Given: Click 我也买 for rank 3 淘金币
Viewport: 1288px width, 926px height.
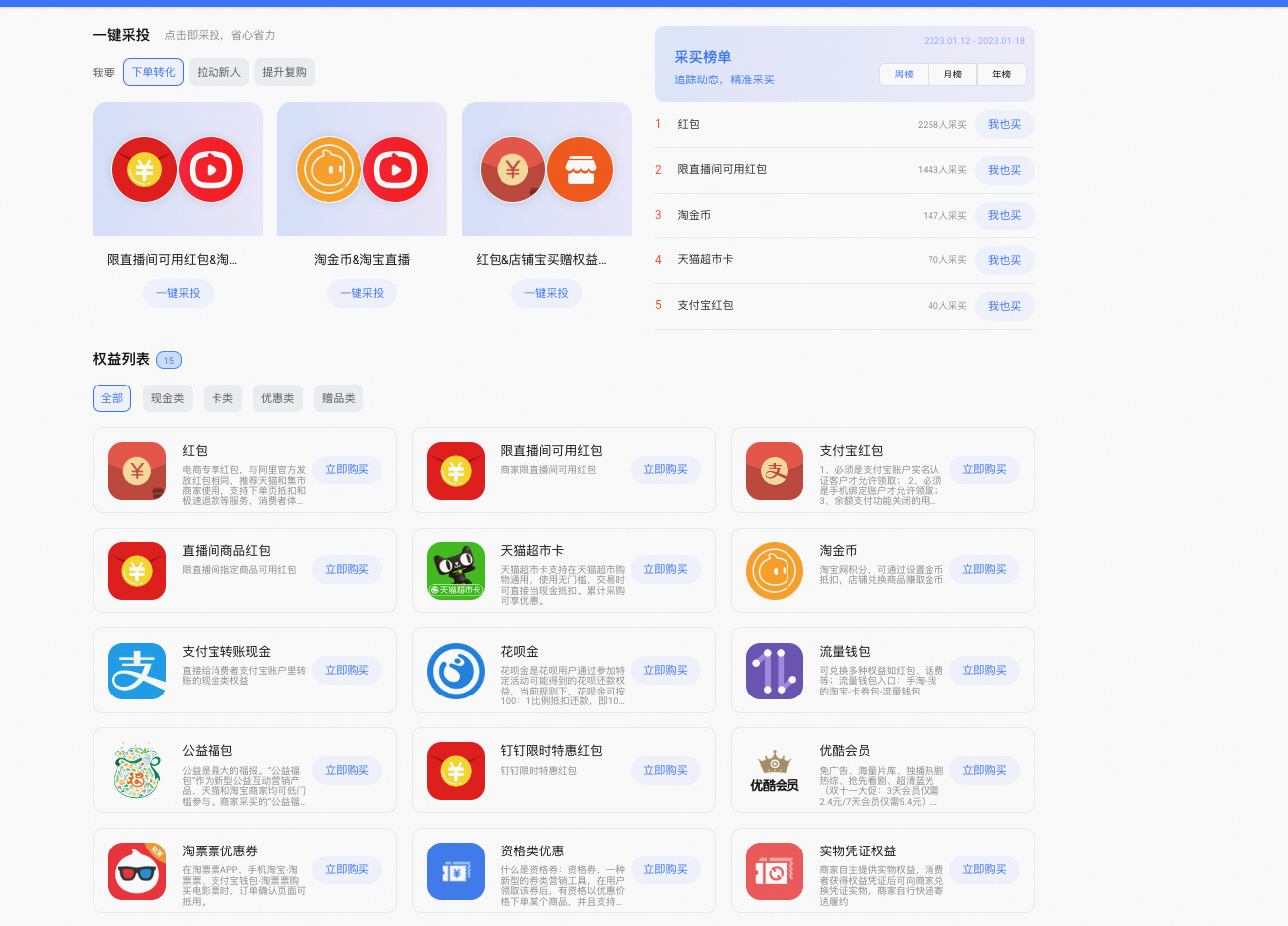Looking at the screenshot, I should tap(1004, 215).
